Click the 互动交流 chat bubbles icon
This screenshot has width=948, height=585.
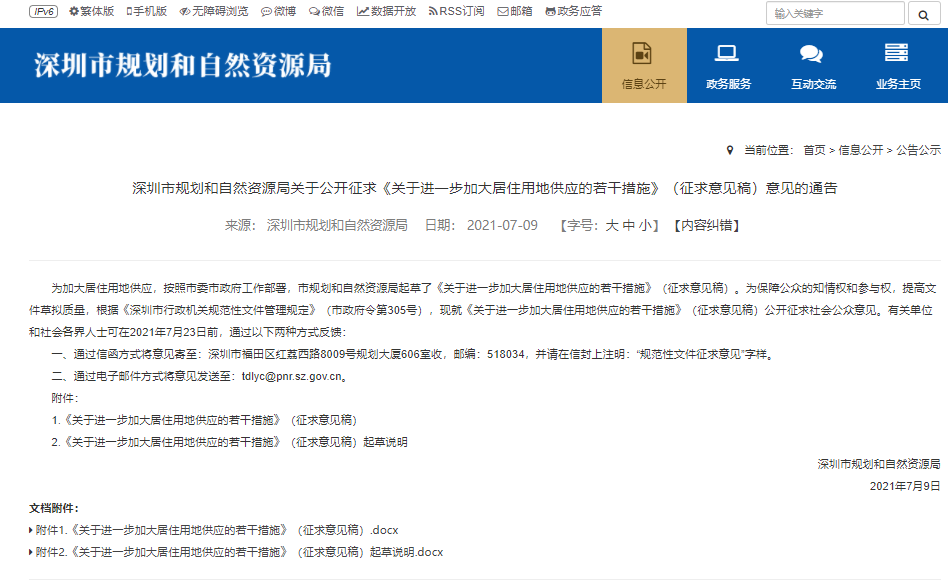(x=811, y=54)
